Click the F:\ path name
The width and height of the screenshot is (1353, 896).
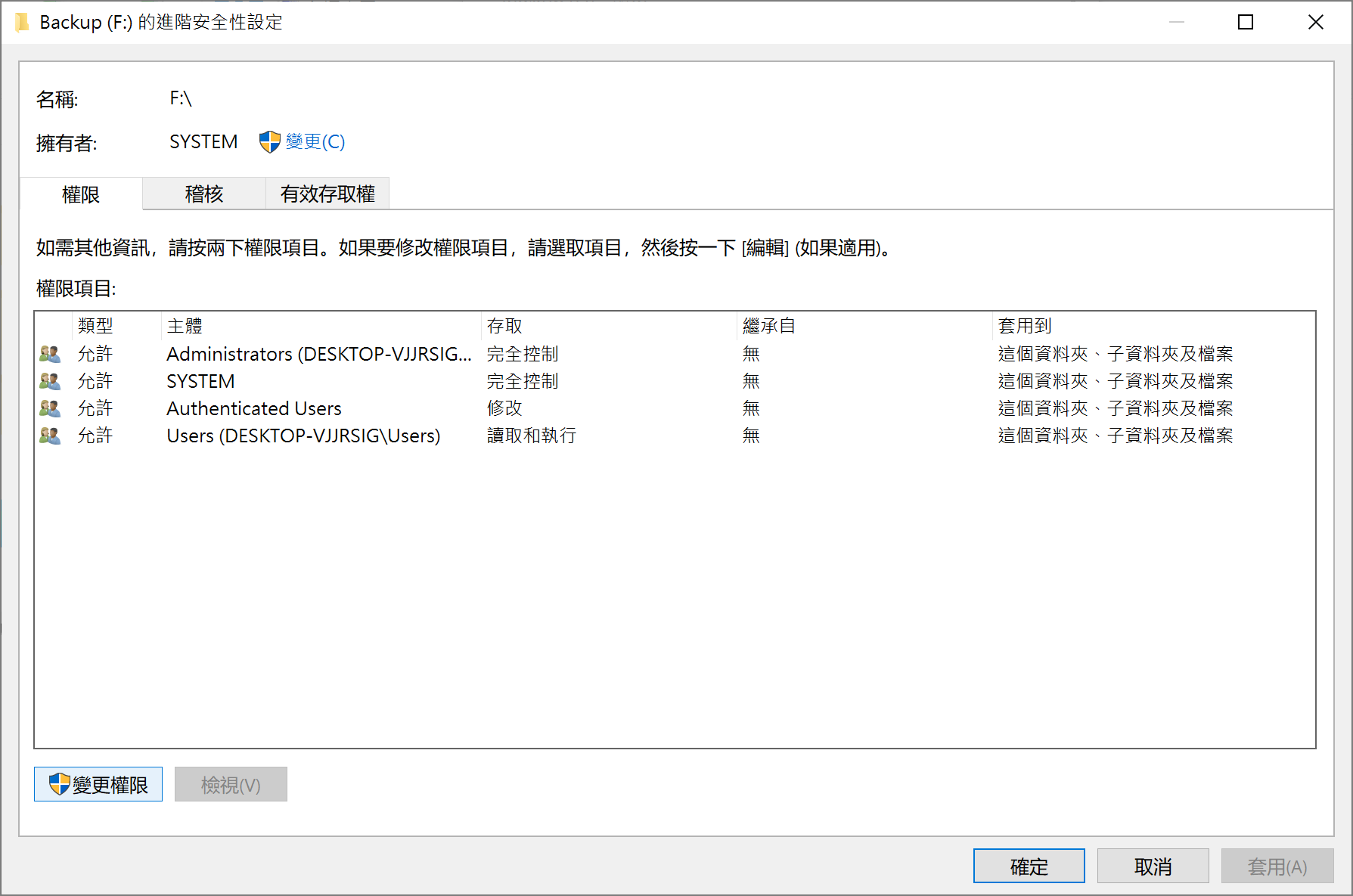tap(181, 98)
